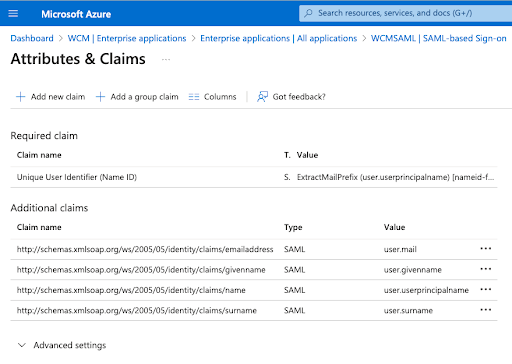Click the Columns grid icon
The width and height of the screenshot is (512, 364).
click(x=194, y=97)
